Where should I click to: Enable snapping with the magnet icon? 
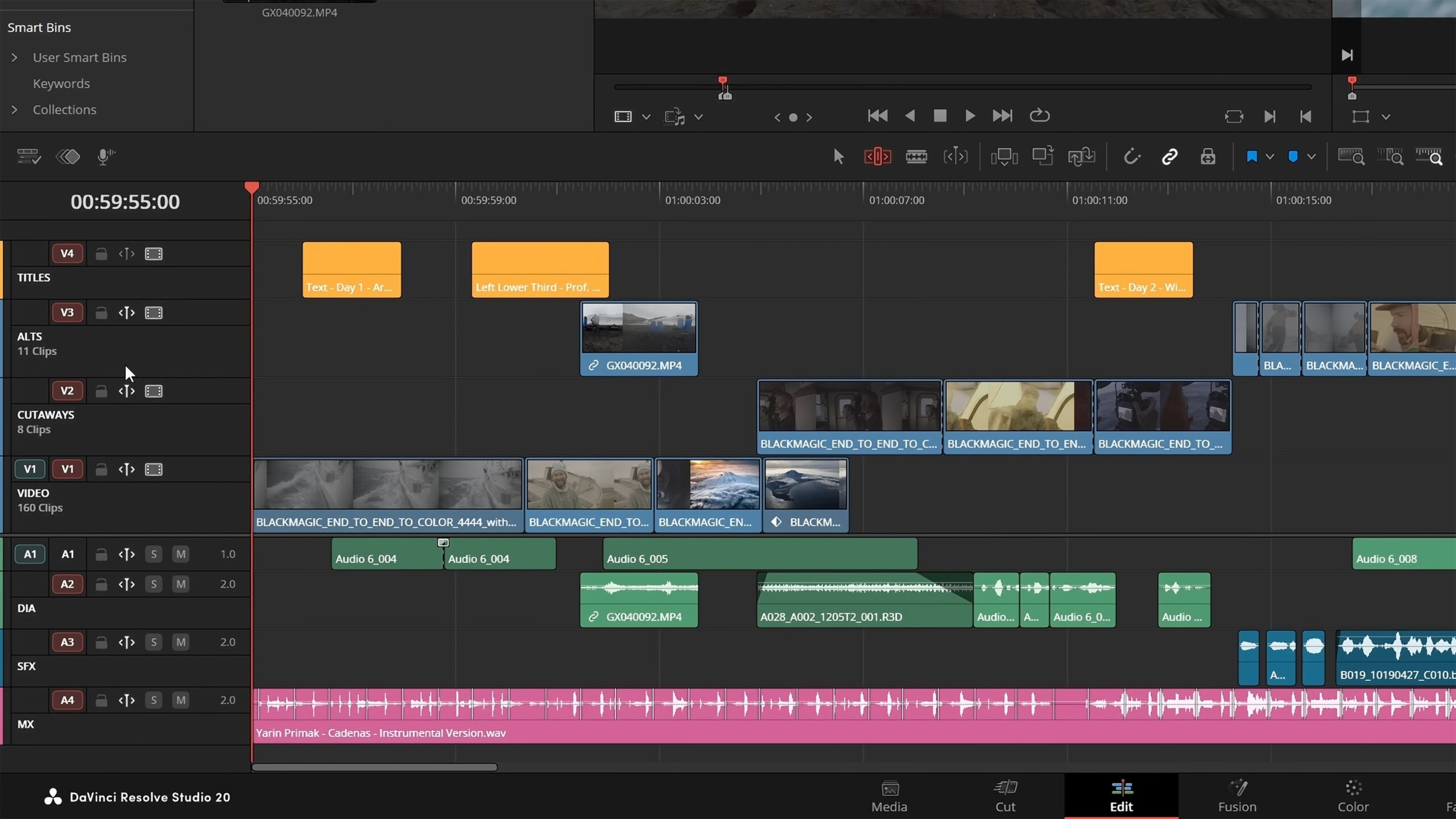click(1132, 156)
